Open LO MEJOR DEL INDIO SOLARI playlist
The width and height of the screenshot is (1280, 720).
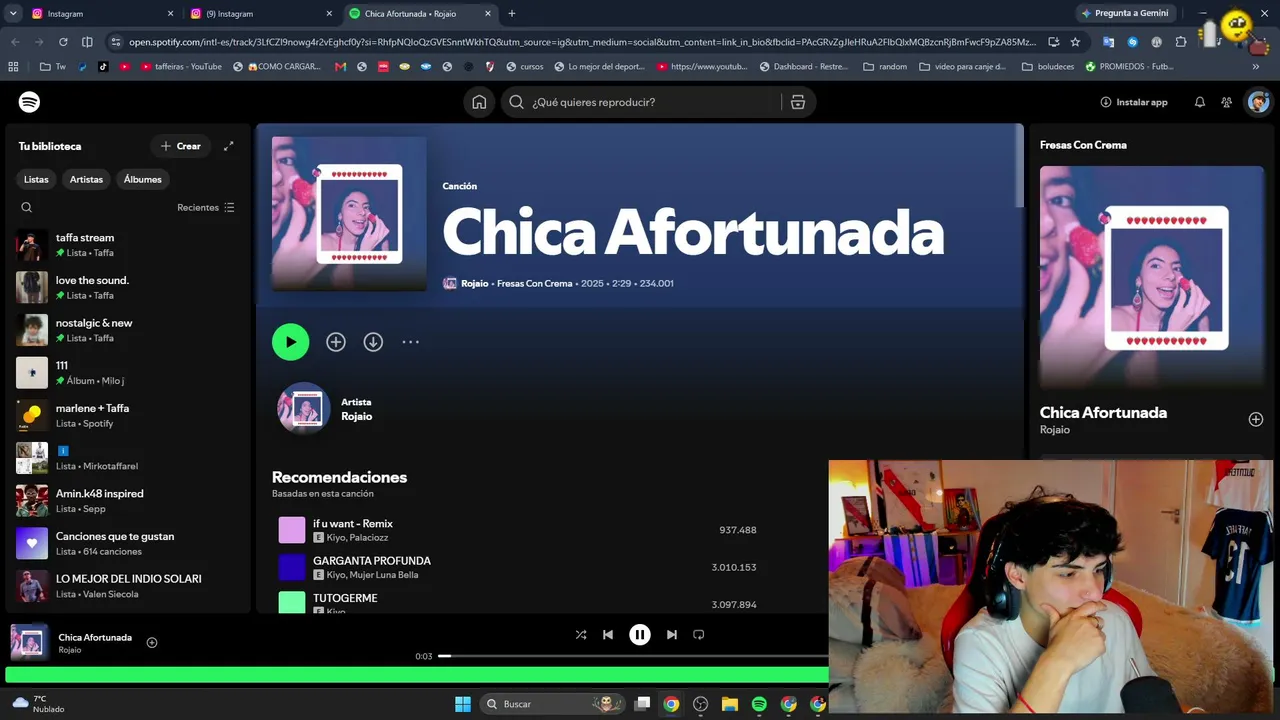(x=128, y=586)
